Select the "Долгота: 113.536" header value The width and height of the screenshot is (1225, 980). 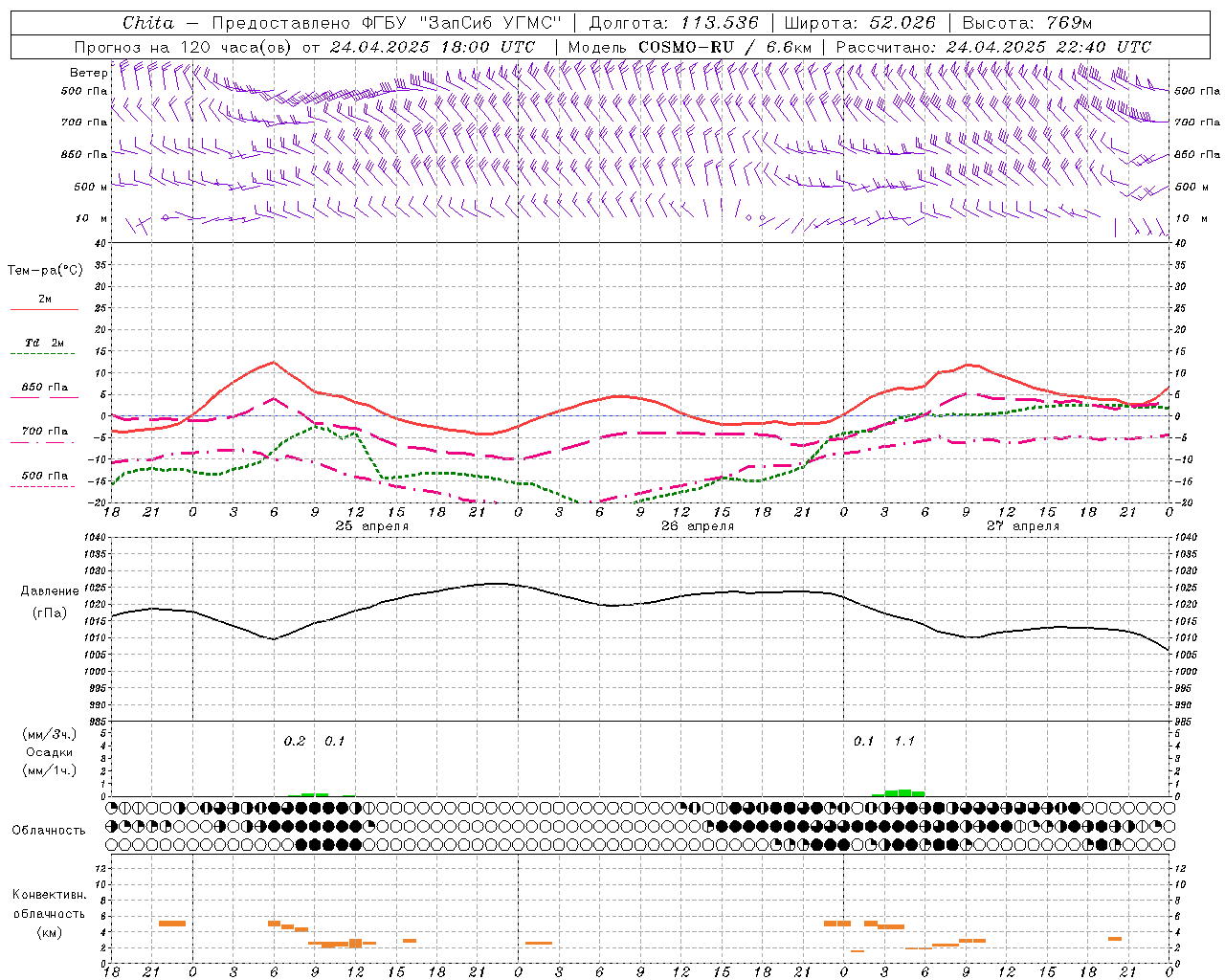pyautogui.click(x=674, y=23)
